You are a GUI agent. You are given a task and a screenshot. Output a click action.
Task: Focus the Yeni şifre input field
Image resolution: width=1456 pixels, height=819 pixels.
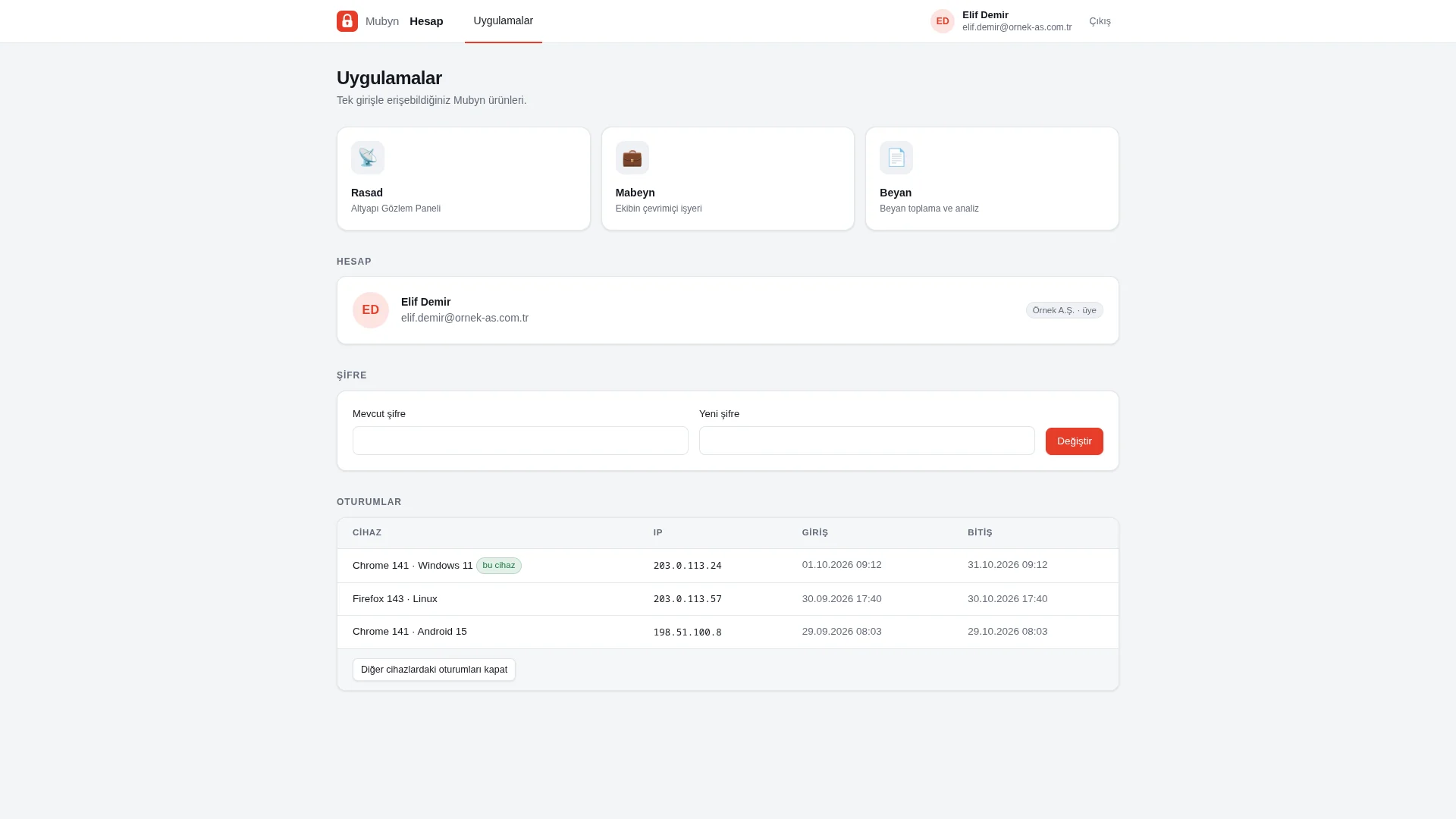pos(867,441)
